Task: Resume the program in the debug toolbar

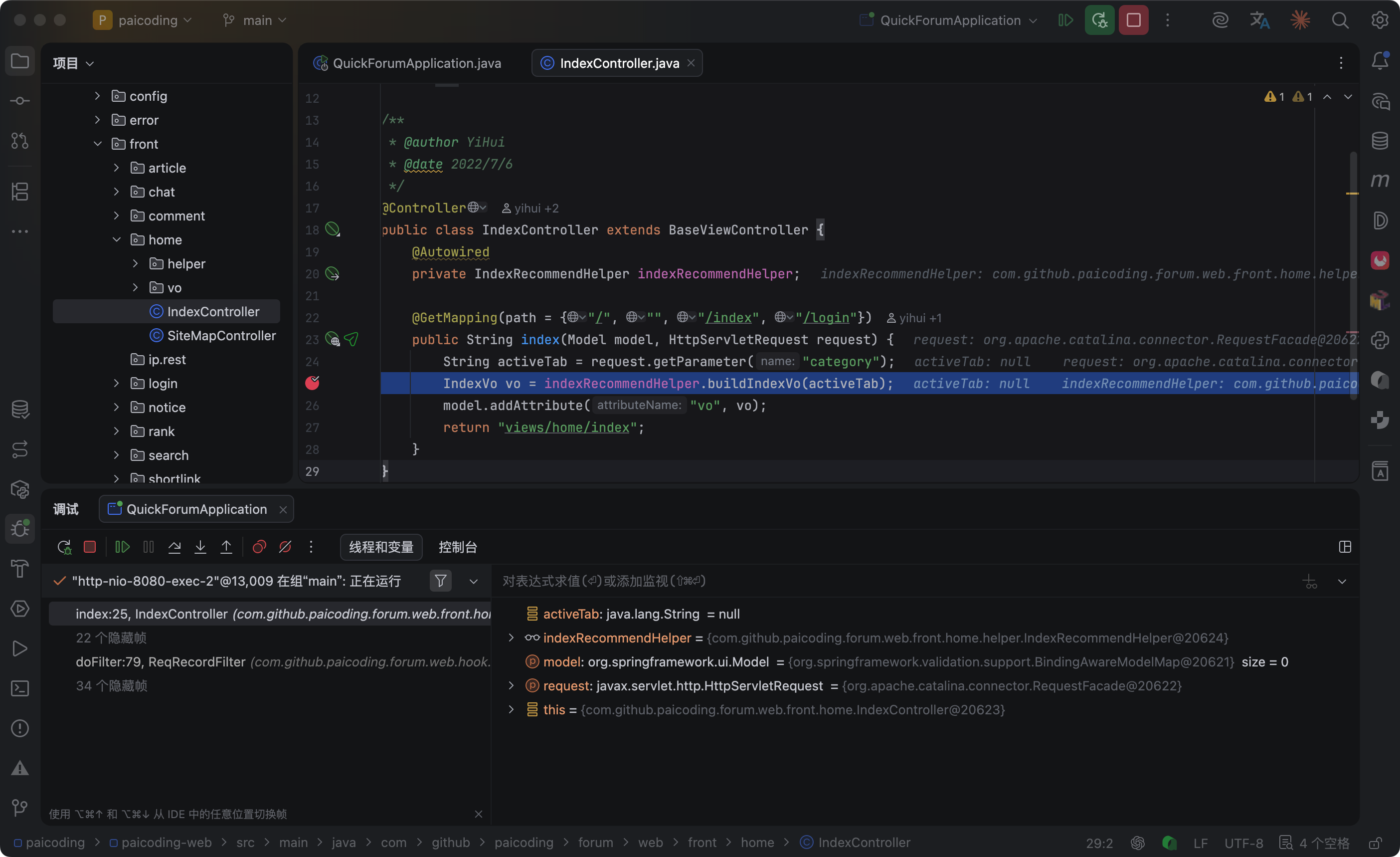Action: (122, 547)
